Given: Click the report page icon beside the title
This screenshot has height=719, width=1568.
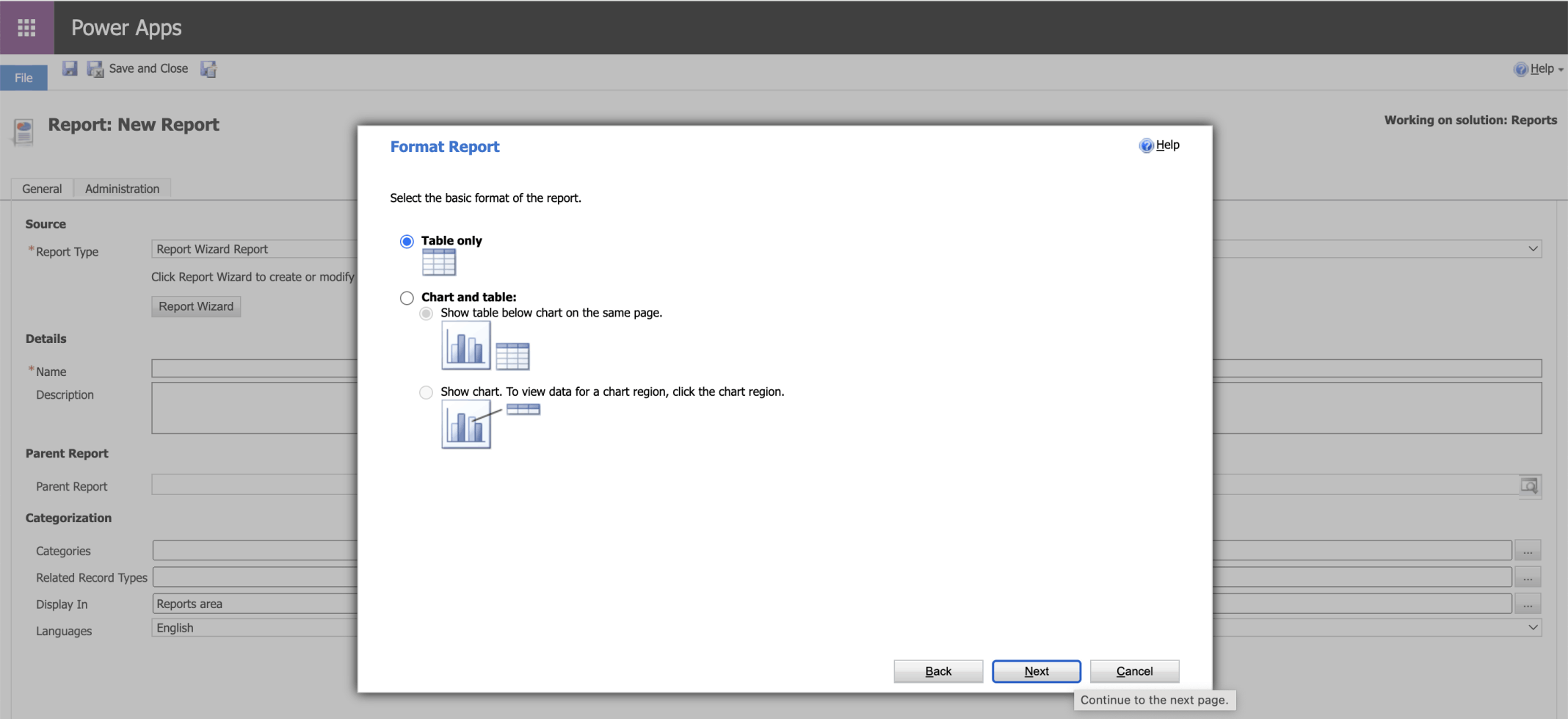Looking at the screenshot, I should point(24,131).
